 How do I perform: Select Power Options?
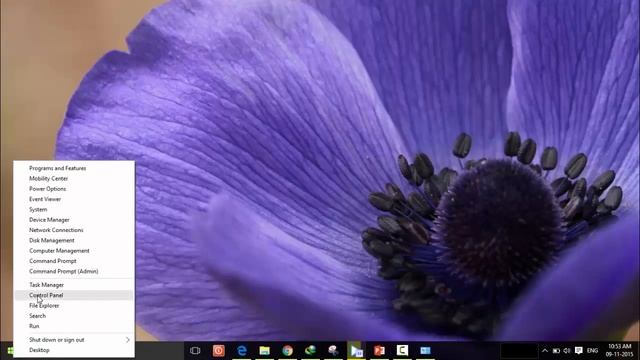point(74,189)
